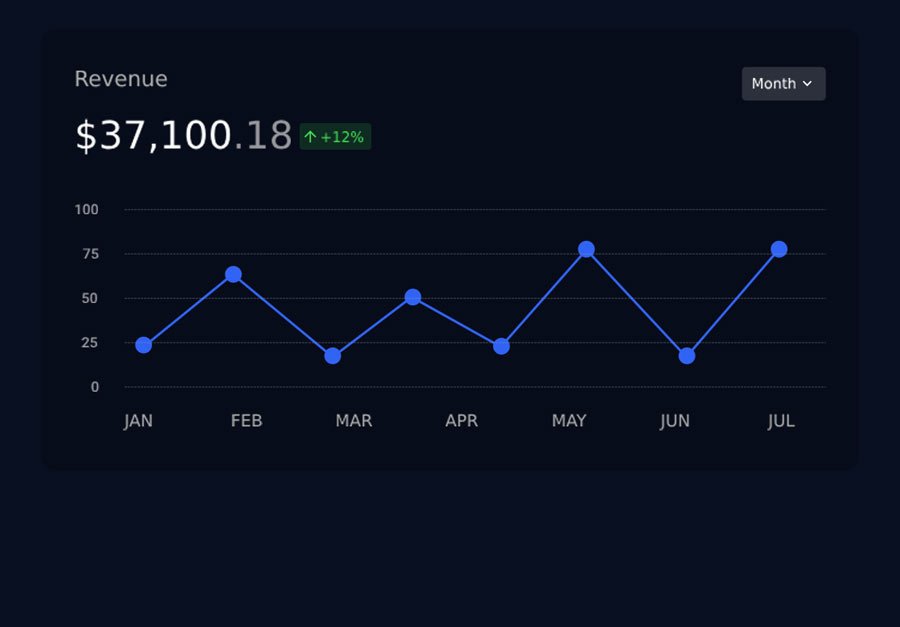Select the data point just right of APR
Screen dimensions: 900x627
point(501,346)
